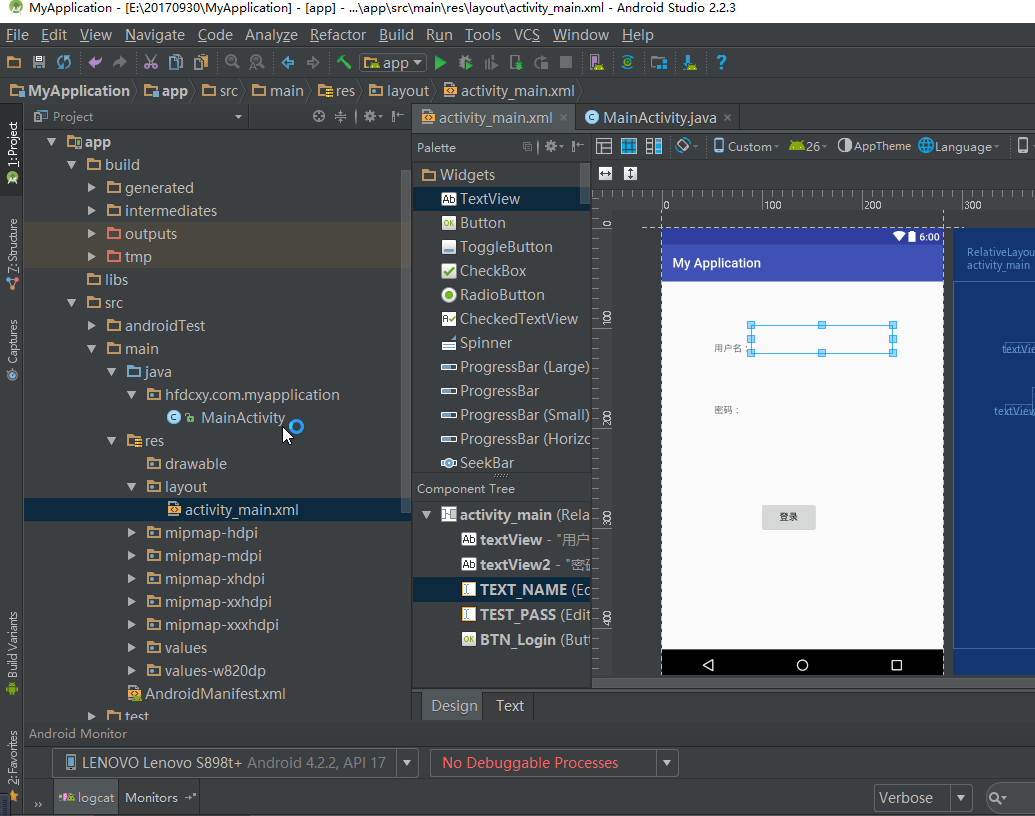Screen dimensions: 1035x816
Task: Open the Refactor menu
Action: point(337,35)
